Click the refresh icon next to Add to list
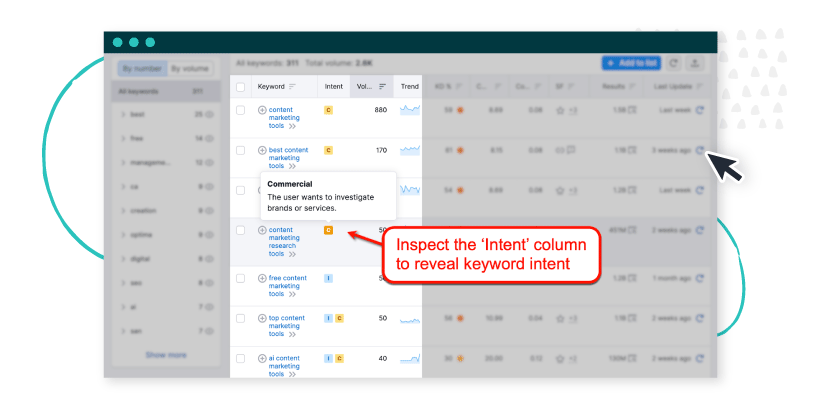This screenshot has width=820, height=416. (674, 63)
